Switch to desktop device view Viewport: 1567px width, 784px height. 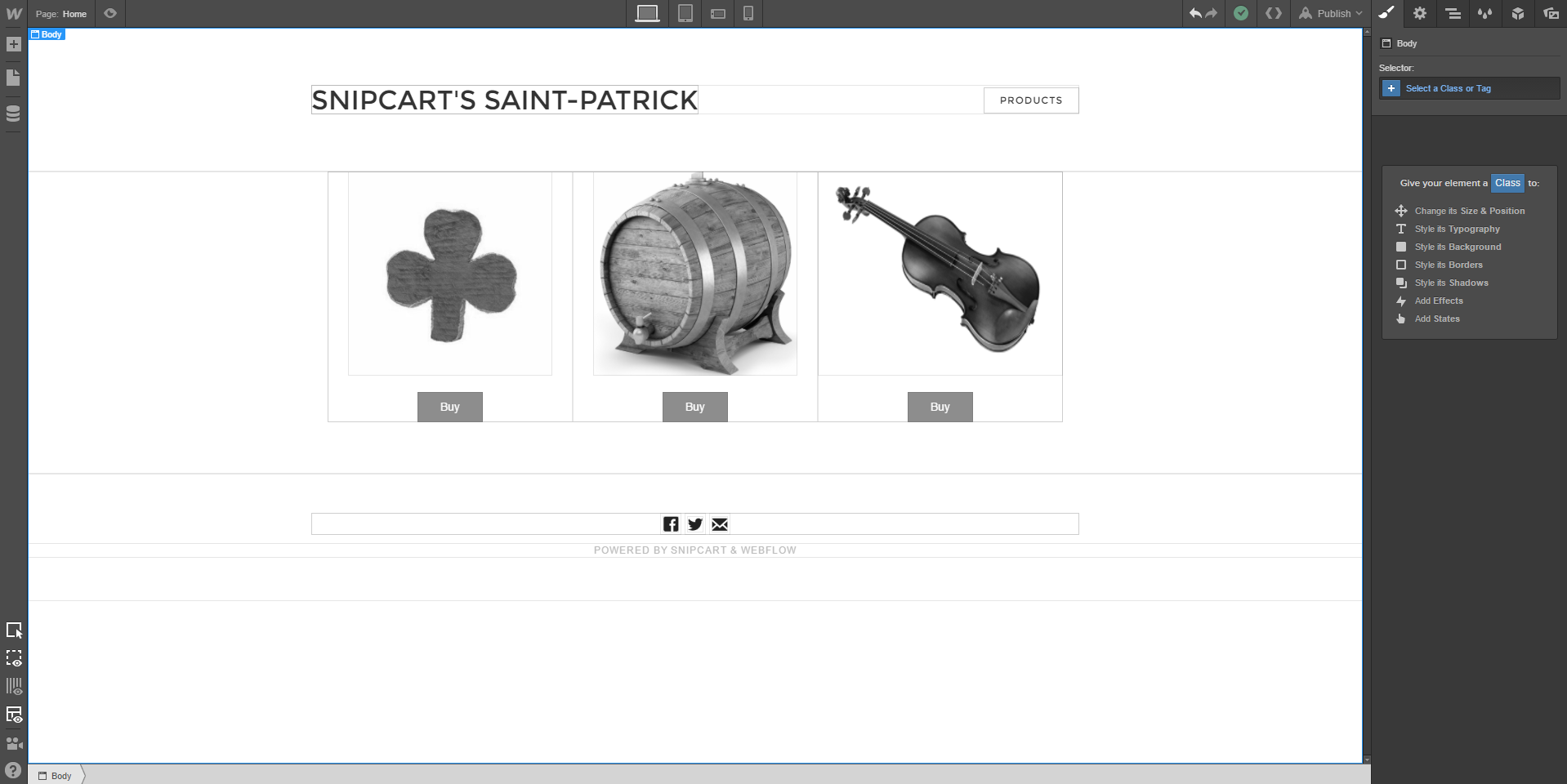(x=647, y=14)
